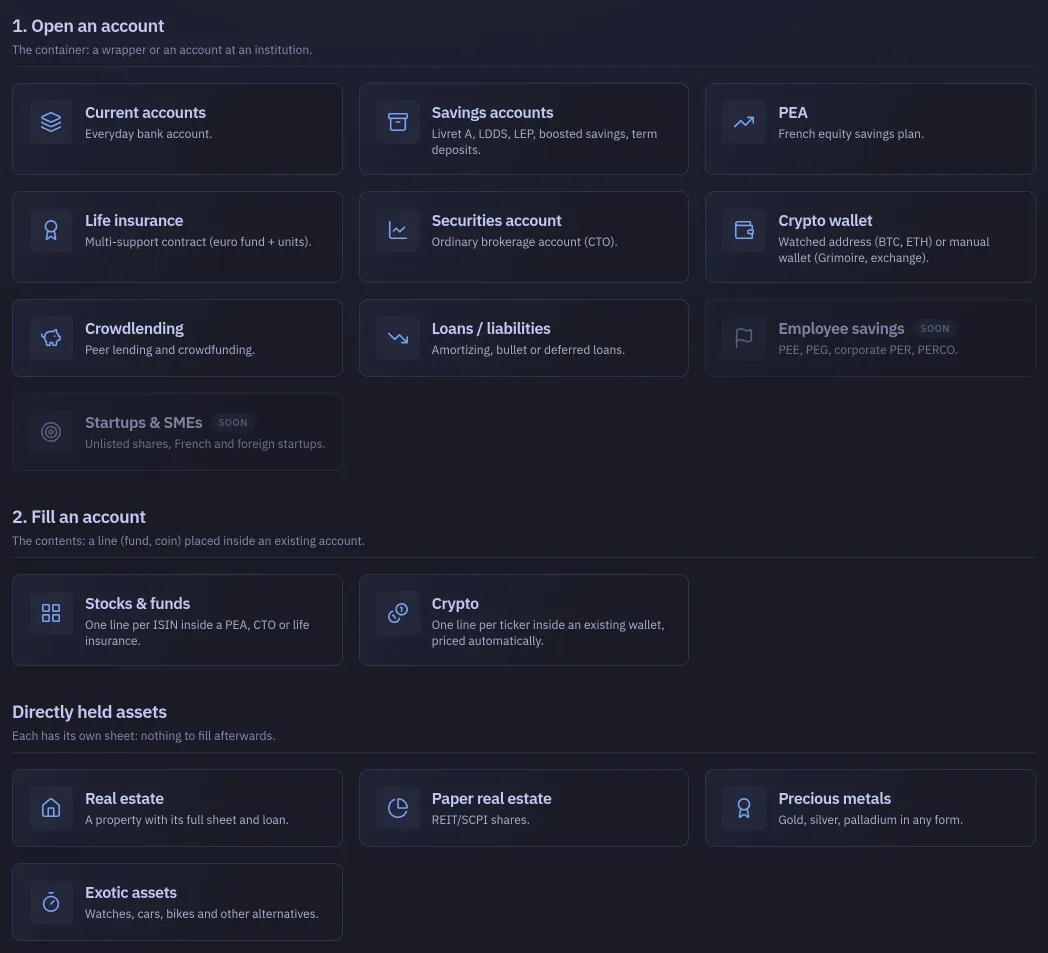Click the archive box icon on Savings accounts
The width and height of the screenshot is (1048, 953).
(x=398, y=122)
